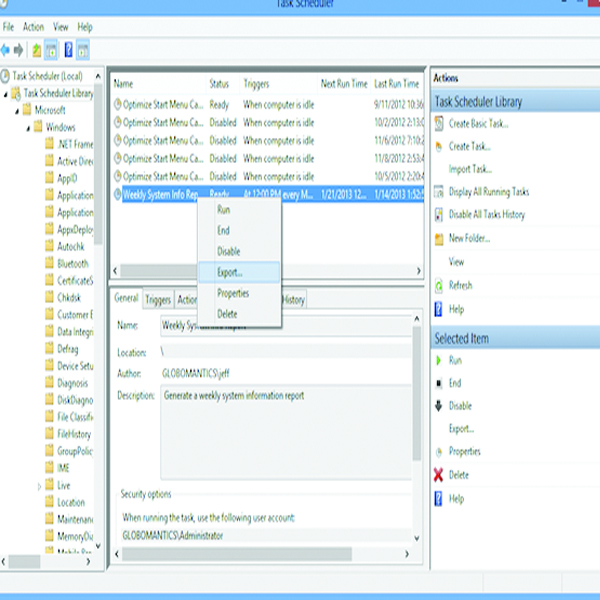
Task: Sort tasks by the Status column header
Action: 223,84
